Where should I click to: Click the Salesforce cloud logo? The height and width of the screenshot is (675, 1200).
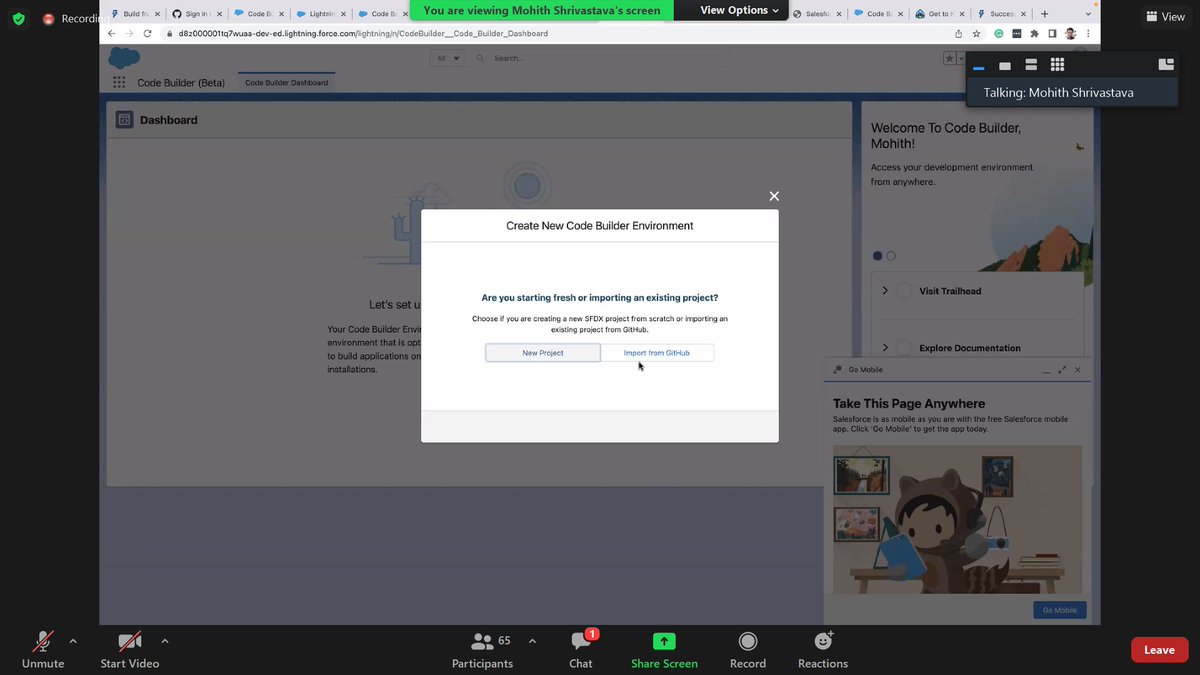[x=124, y=58]
